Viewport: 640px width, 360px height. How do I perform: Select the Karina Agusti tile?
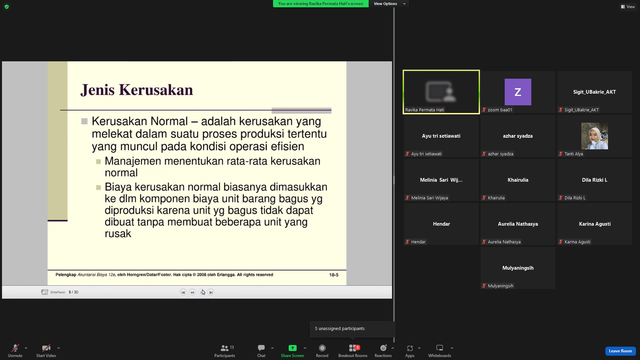pyautogui.click(x=594, y=224)
